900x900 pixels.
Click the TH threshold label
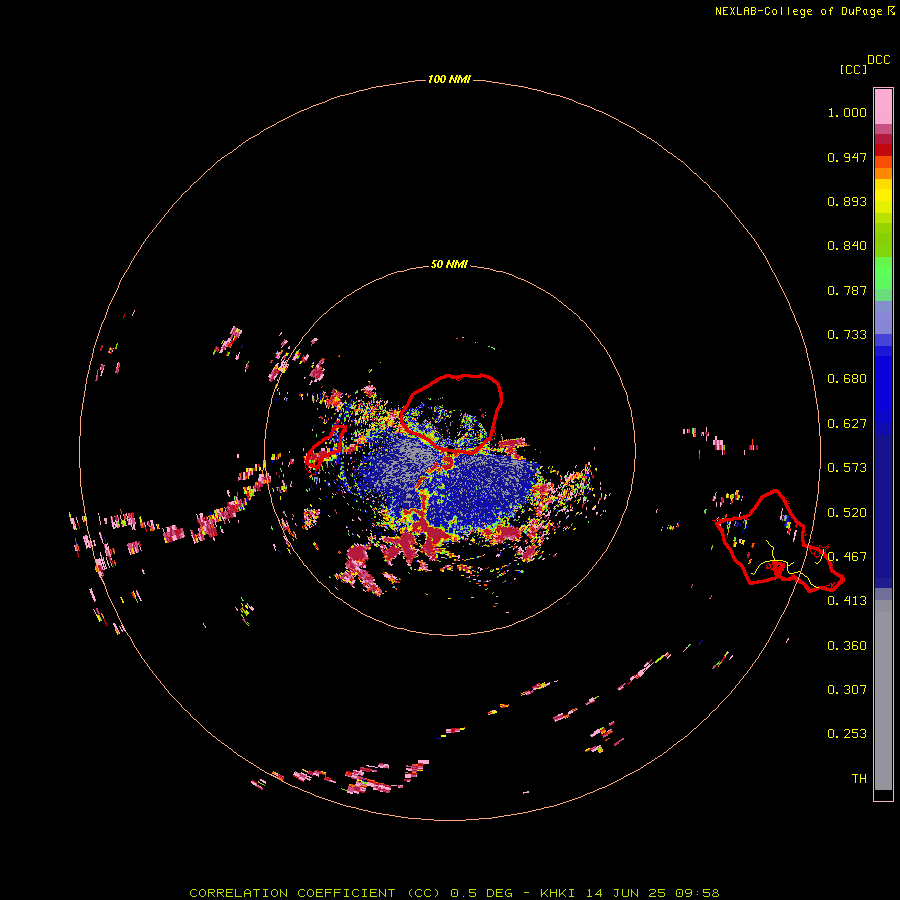click(x=859, y=779)
